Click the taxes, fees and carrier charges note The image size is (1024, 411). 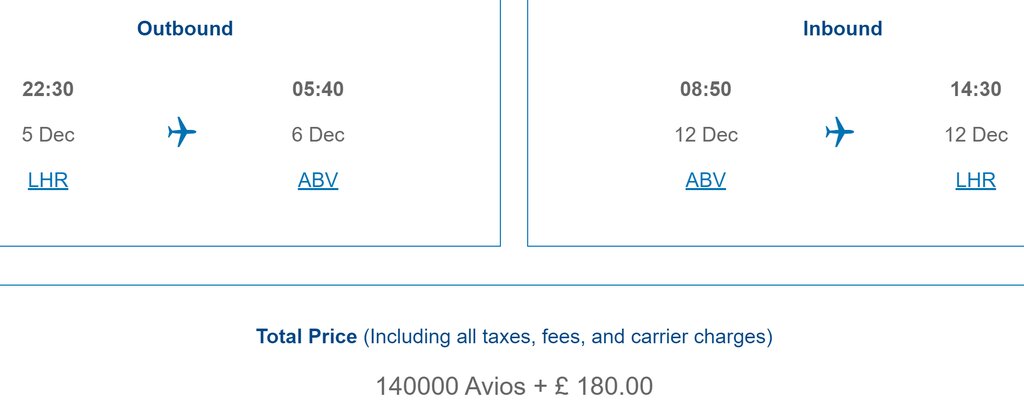point(568,337)
